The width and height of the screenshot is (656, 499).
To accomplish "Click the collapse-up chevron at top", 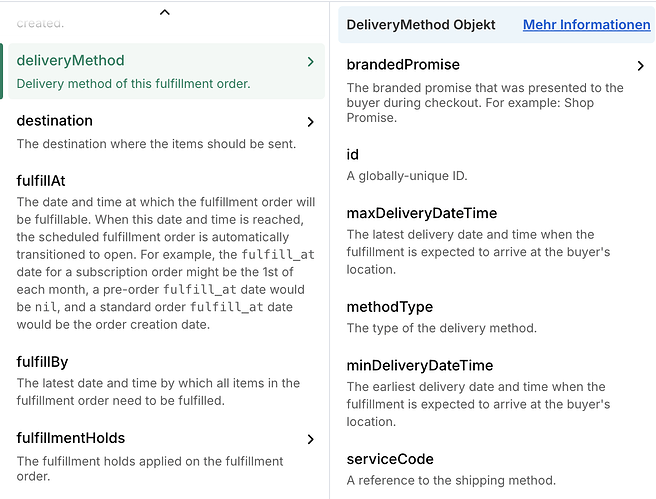I will (165, 12).
